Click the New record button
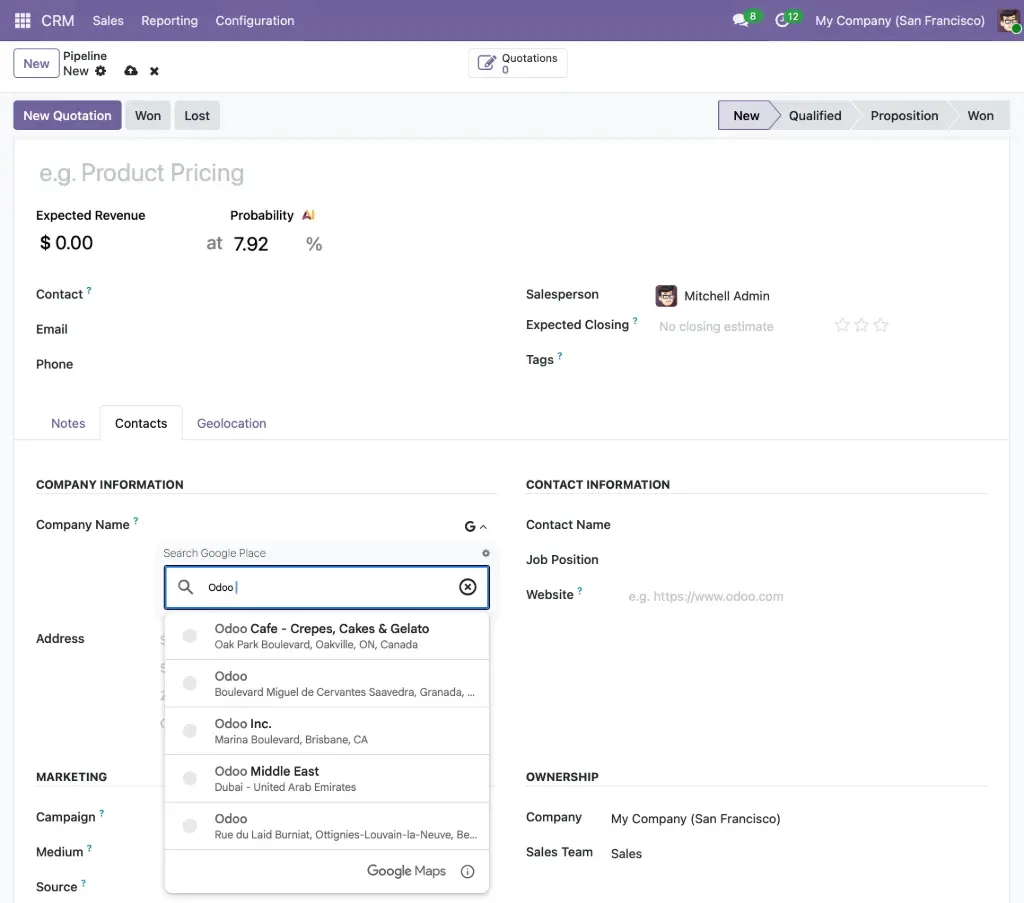Screen dimensions: 1024x903 pyautogui.click(x=37, y=63)
